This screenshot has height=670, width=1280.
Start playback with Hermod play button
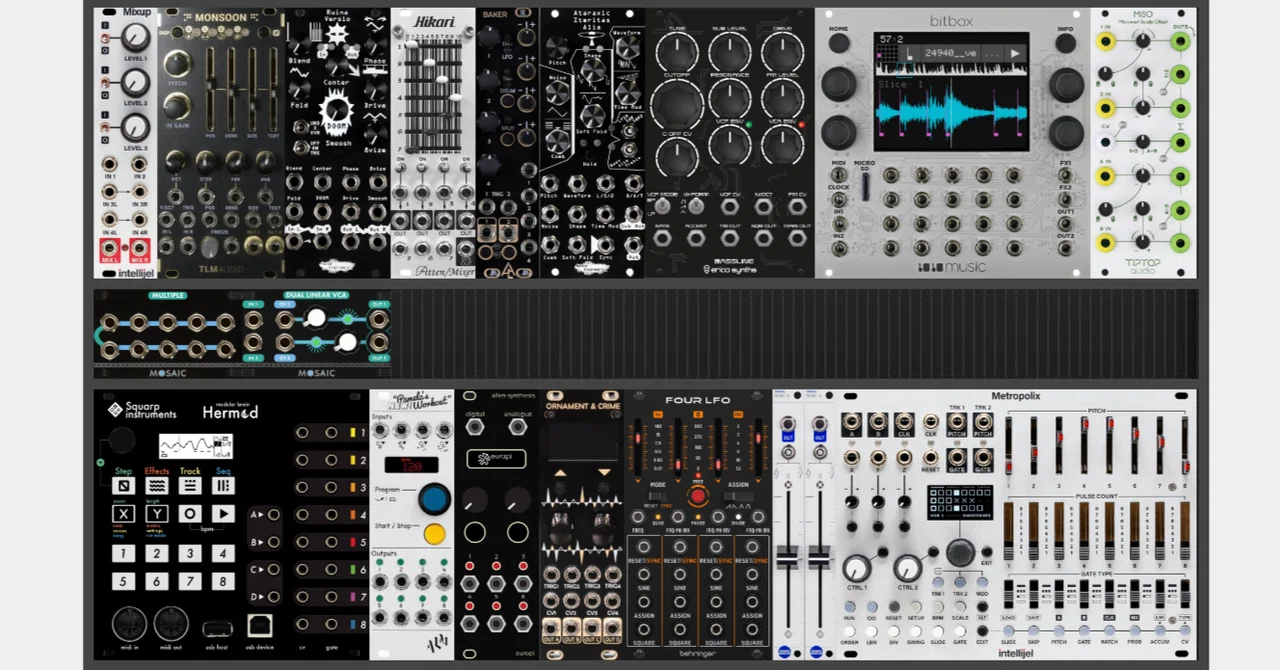[223, 514]
